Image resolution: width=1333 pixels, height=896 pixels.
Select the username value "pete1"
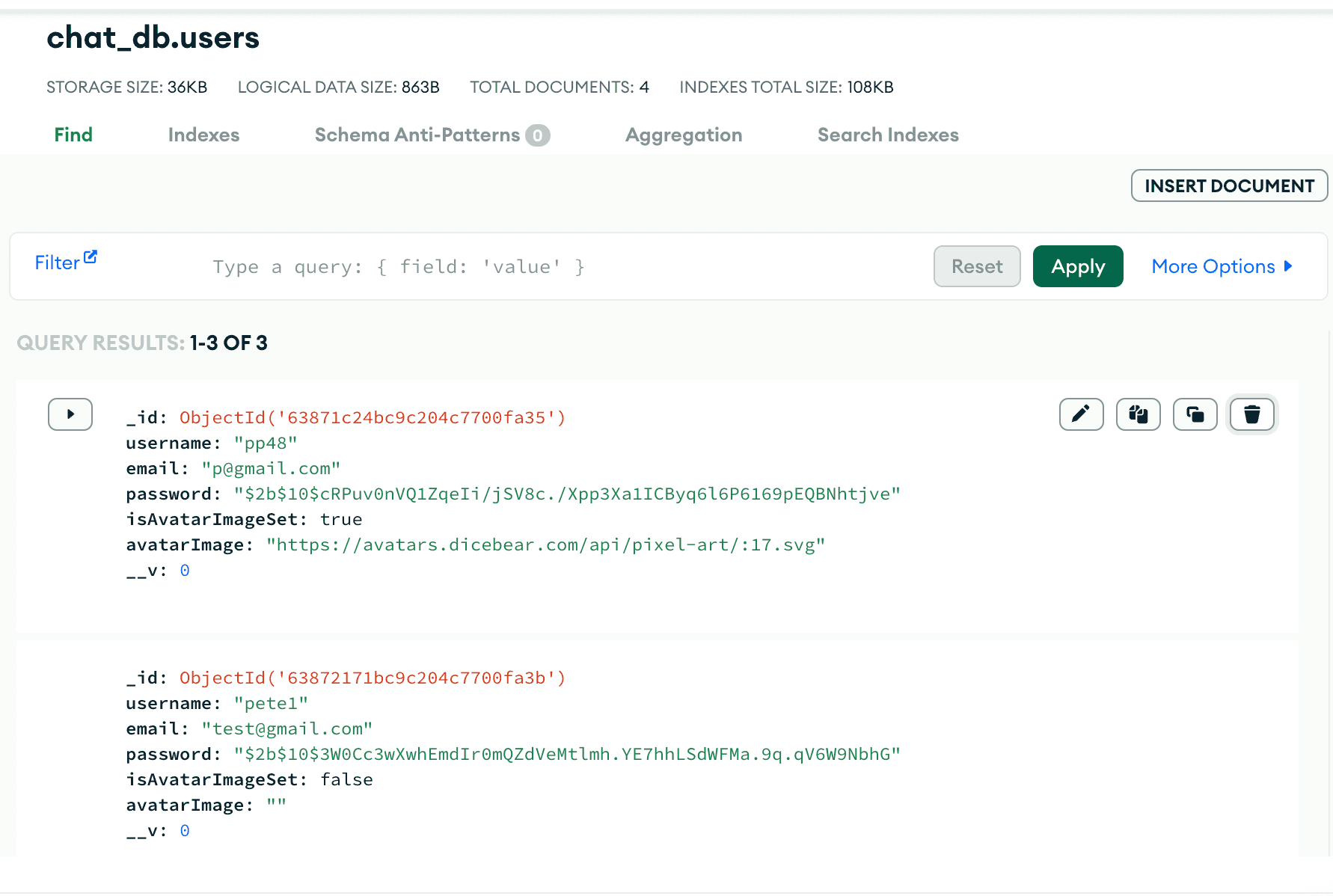(271, 704)
